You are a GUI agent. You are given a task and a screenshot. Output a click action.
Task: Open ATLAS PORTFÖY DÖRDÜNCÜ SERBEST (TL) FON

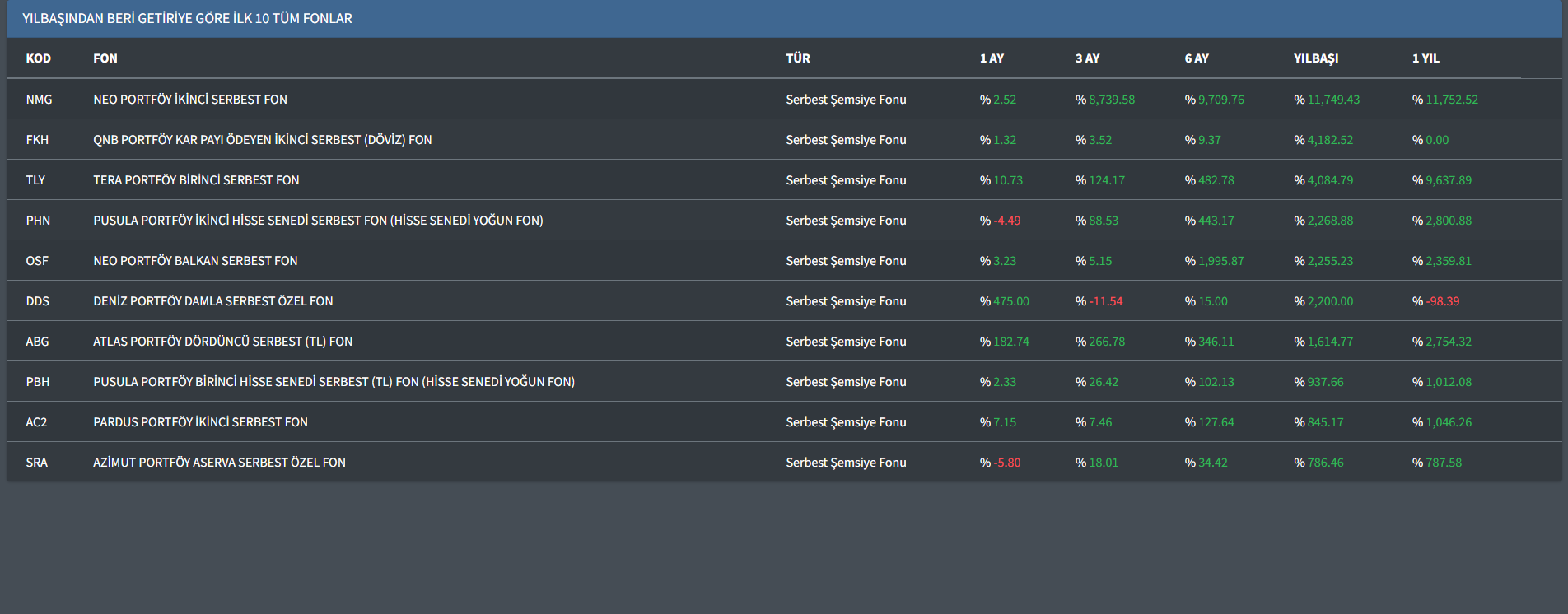pyautogui.click(x=222, y=342)
